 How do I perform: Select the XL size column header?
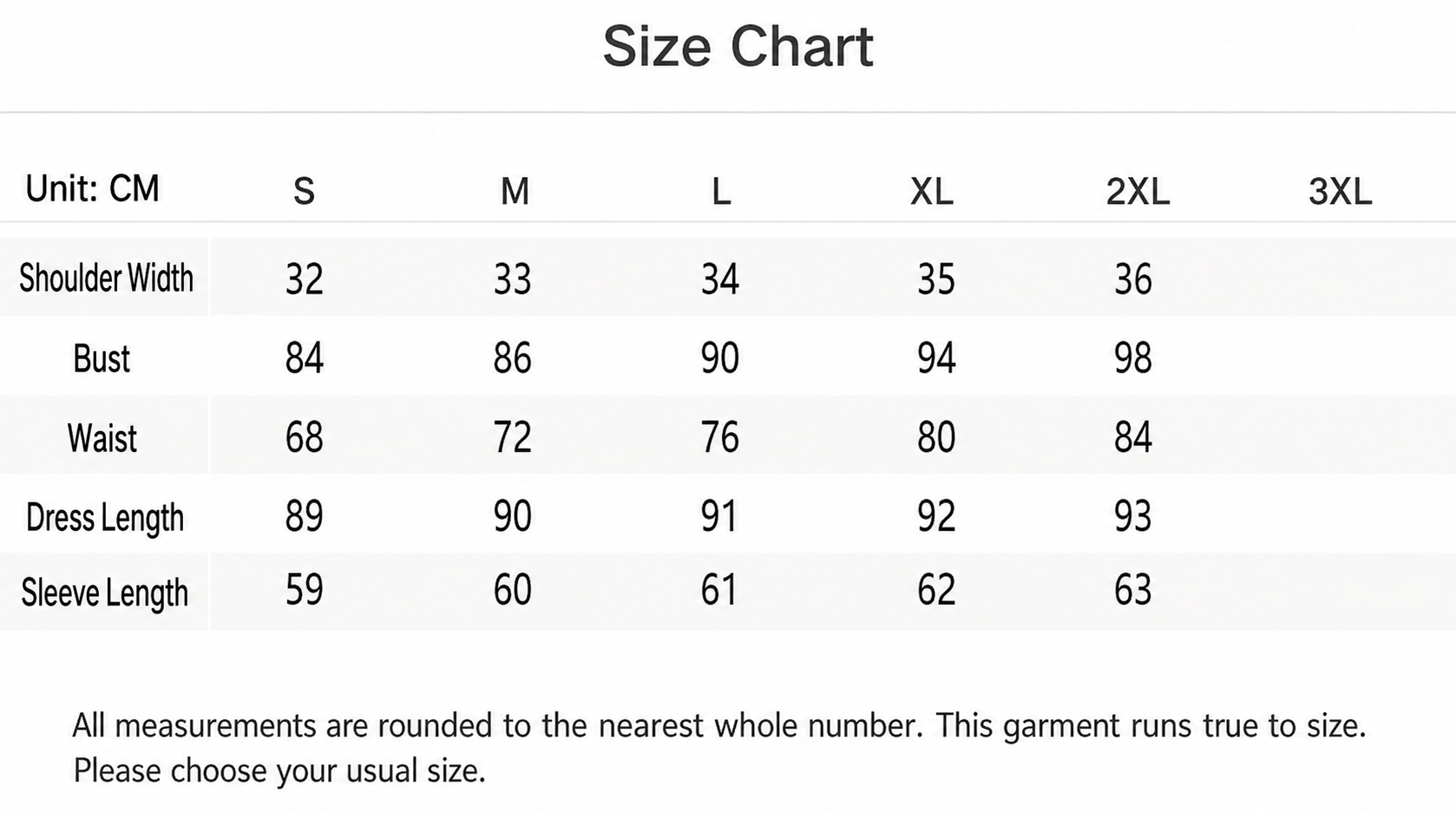pyautogui.click(x=932, y=191)
